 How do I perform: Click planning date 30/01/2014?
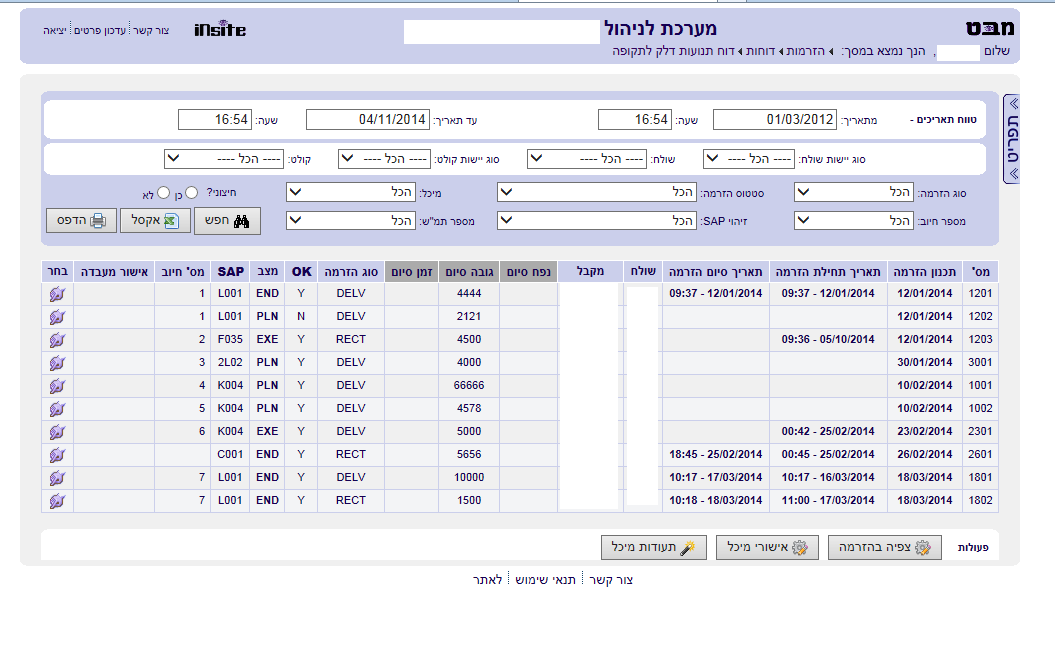924,363
